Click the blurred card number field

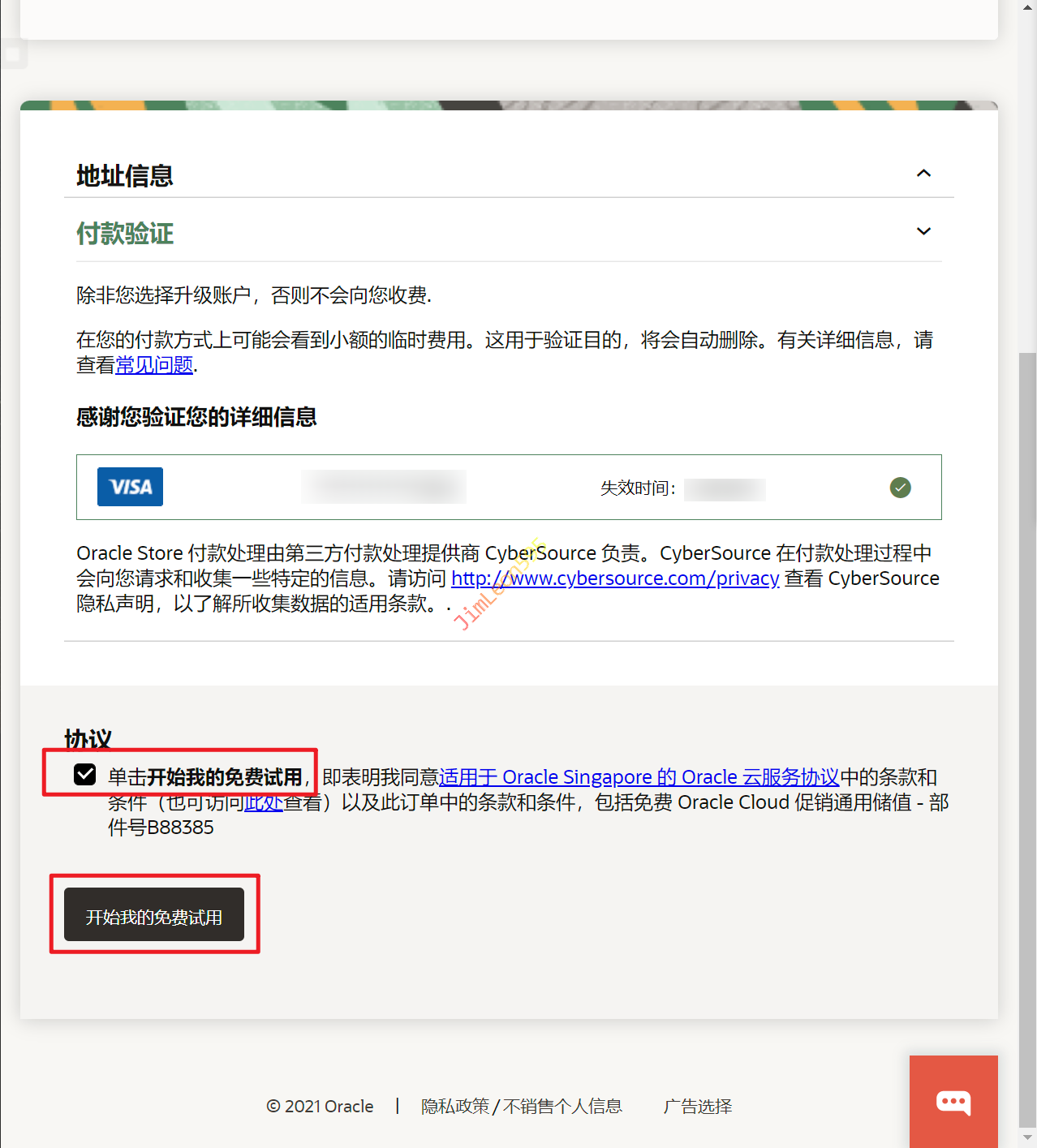[383, 488]
